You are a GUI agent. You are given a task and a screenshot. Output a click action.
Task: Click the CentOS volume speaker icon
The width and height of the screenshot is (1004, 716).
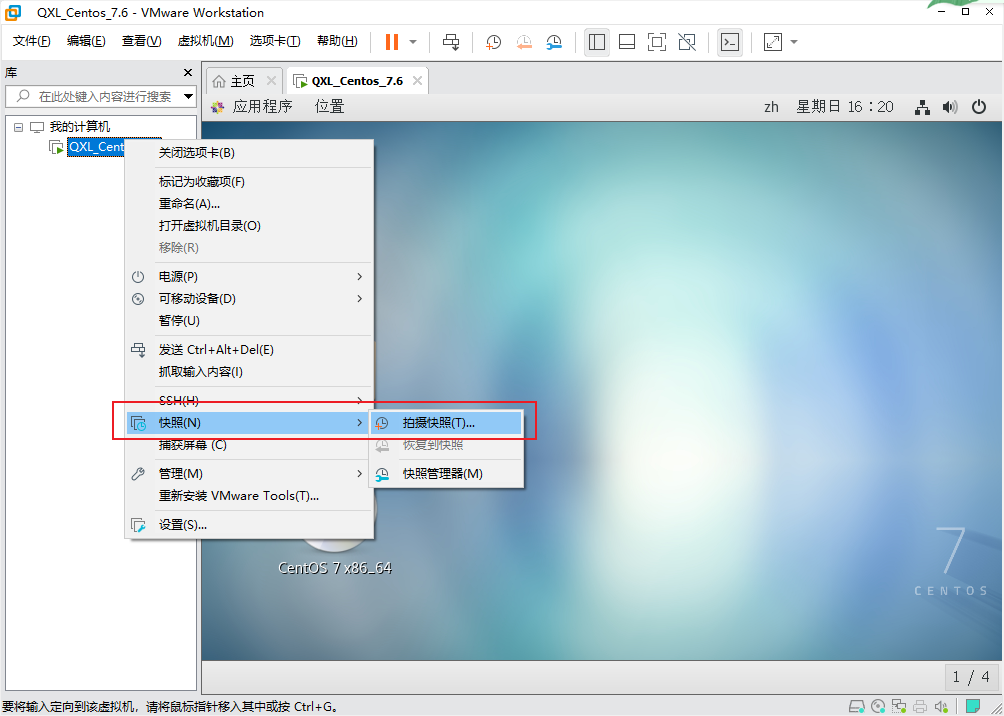[x=950, y=108]
